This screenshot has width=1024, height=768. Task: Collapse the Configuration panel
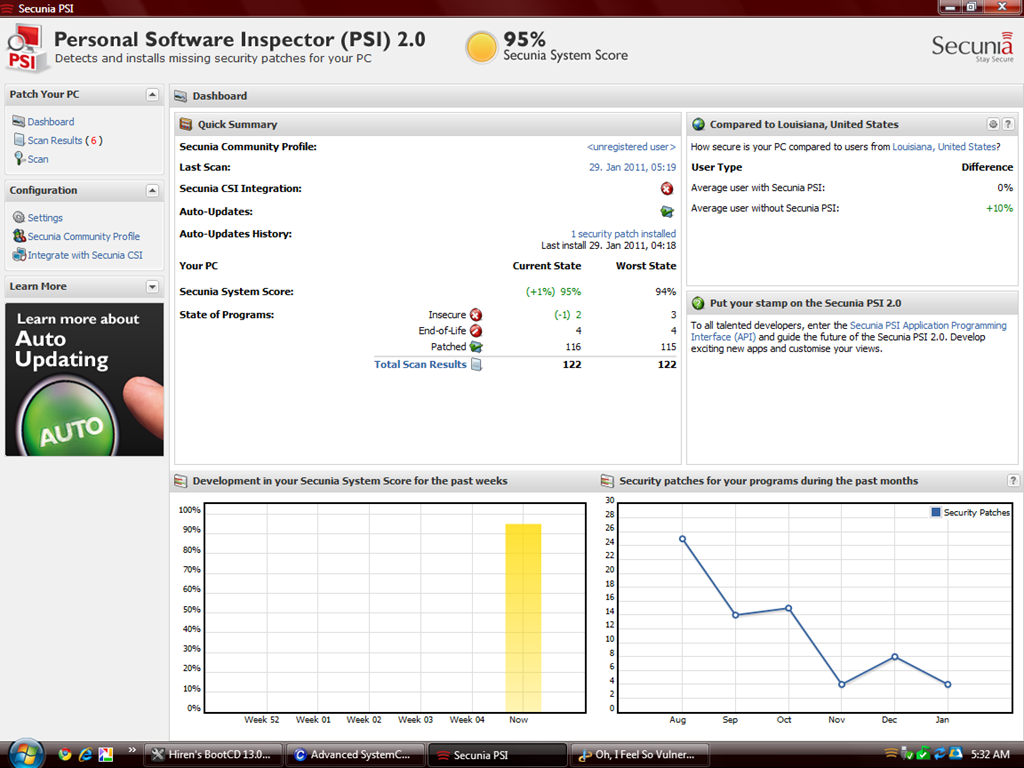click(x=152, y=191)
